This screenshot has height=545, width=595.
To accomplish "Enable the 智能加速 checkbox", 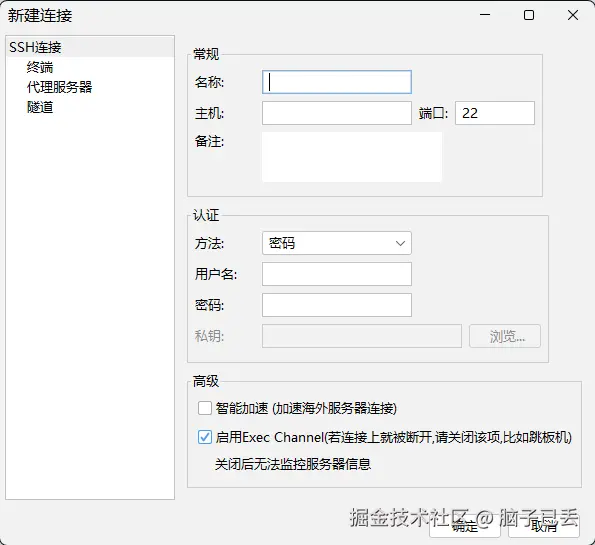I will 205,408.
